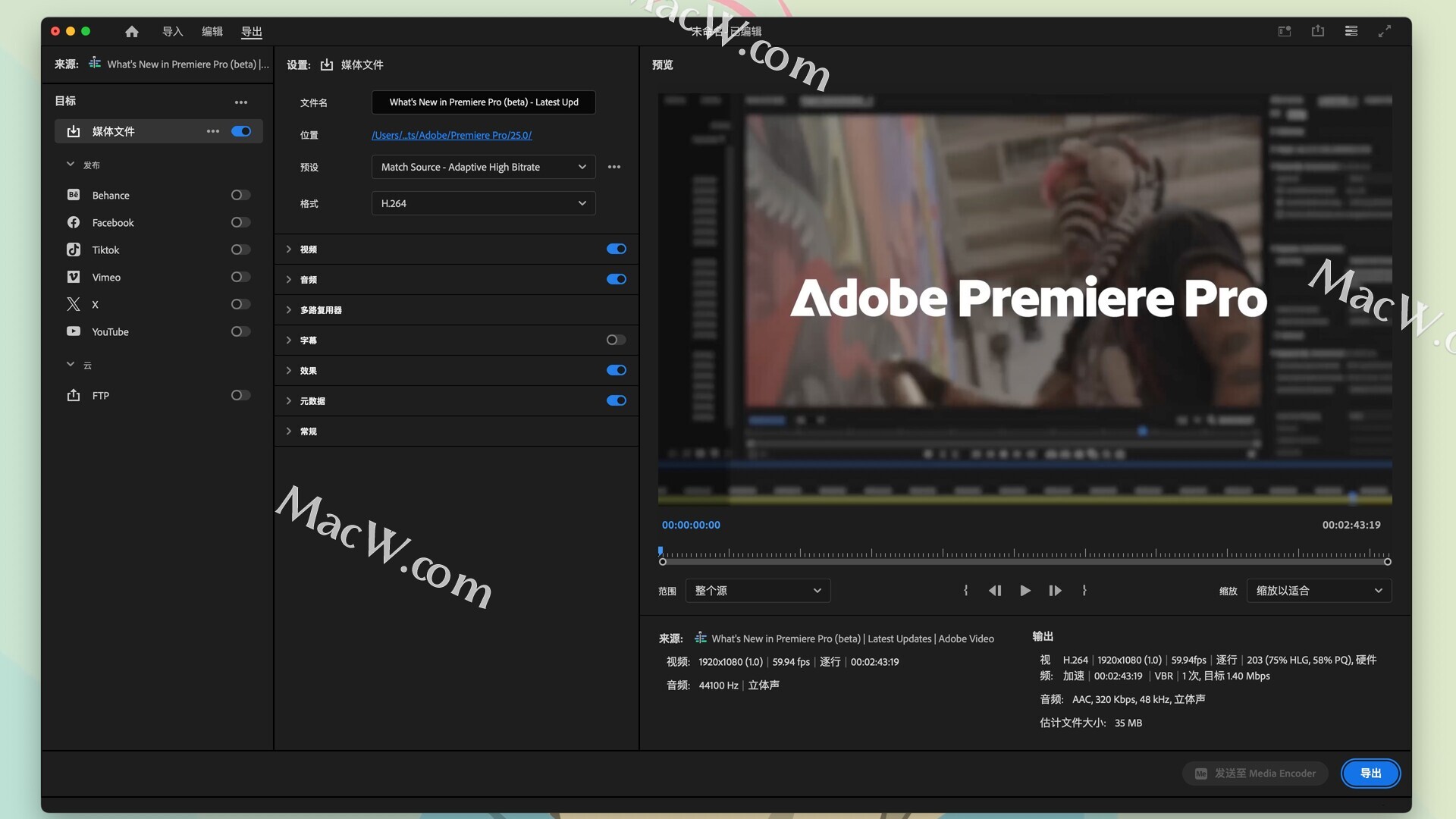This screenshot has height=819, width=1456.
Task: Enable YouTube publishing toggle
Action: point(241,331)
